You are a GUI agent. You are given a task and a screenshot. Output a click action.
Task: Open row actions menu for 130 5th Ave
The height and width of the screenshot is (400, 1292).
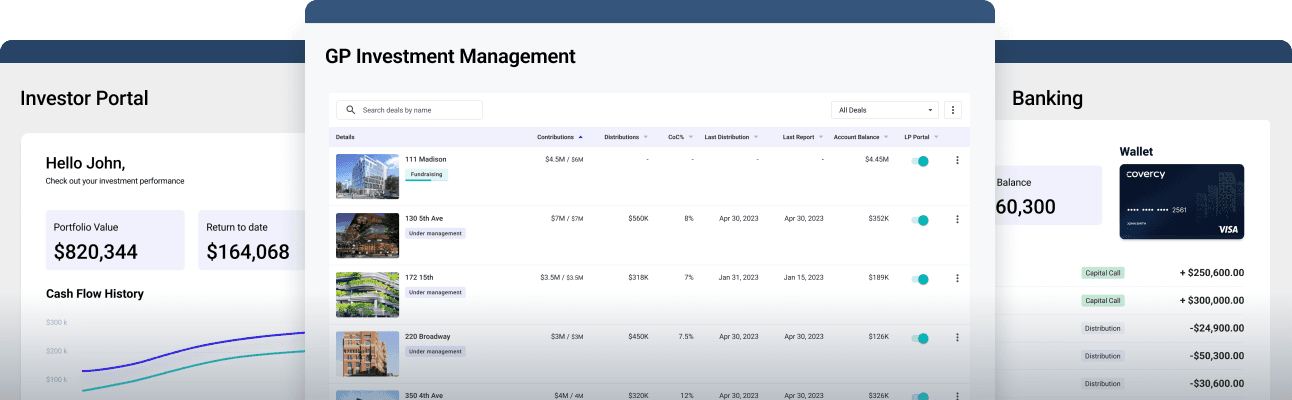click(957, 219)
